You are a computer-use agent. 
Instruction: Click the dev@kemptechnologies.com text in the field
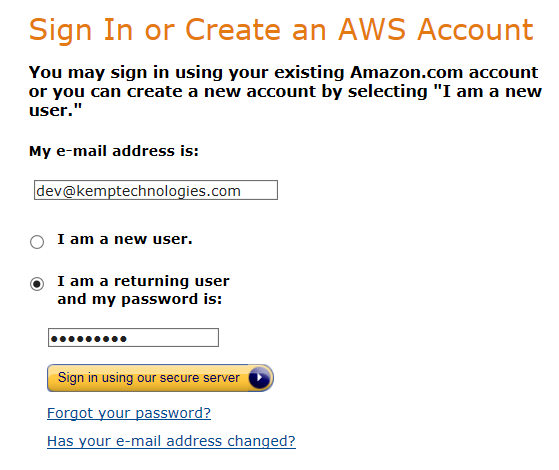pyautogui.click(x=139, y=191)
